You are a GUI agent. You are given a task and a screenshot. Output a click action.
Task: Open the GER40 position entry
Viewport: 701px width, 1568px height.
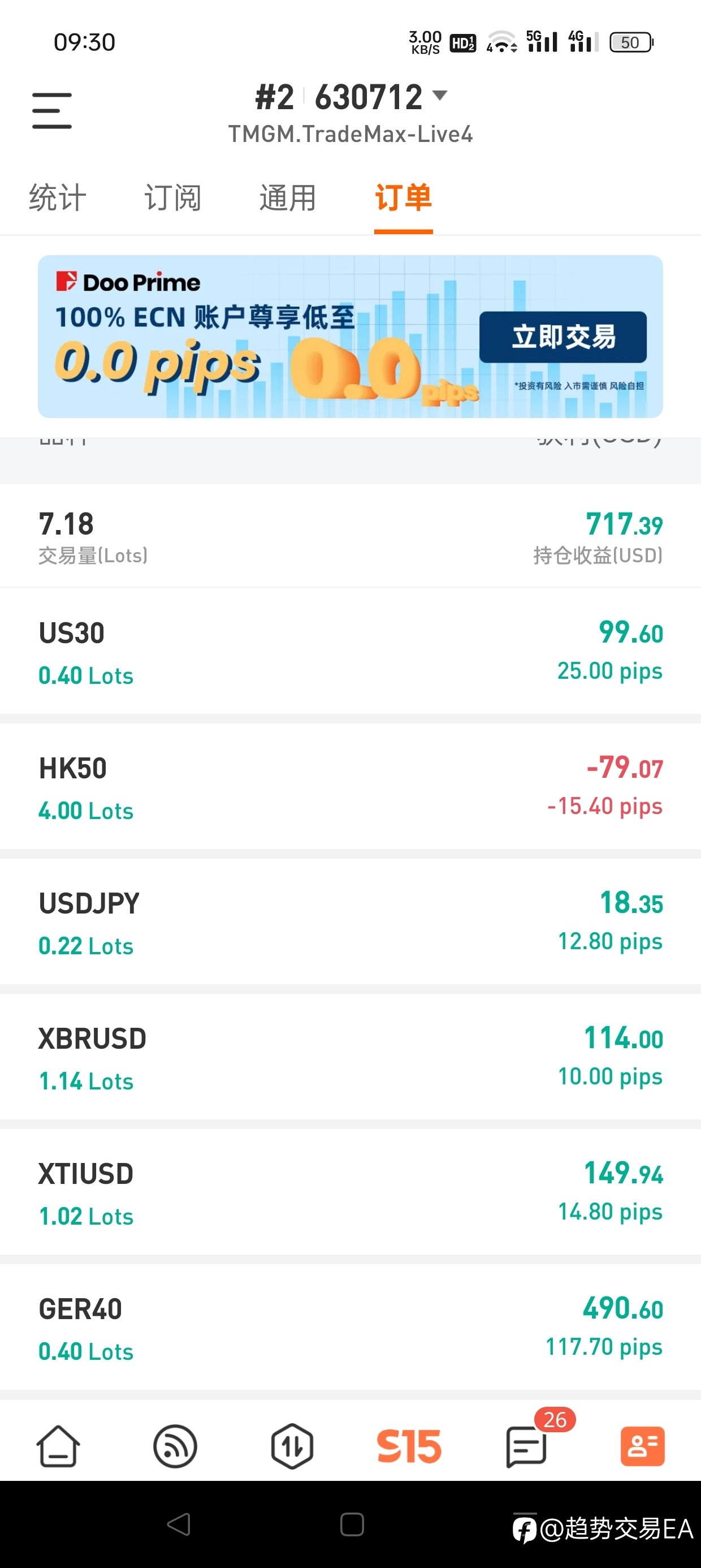(350, 1327)
